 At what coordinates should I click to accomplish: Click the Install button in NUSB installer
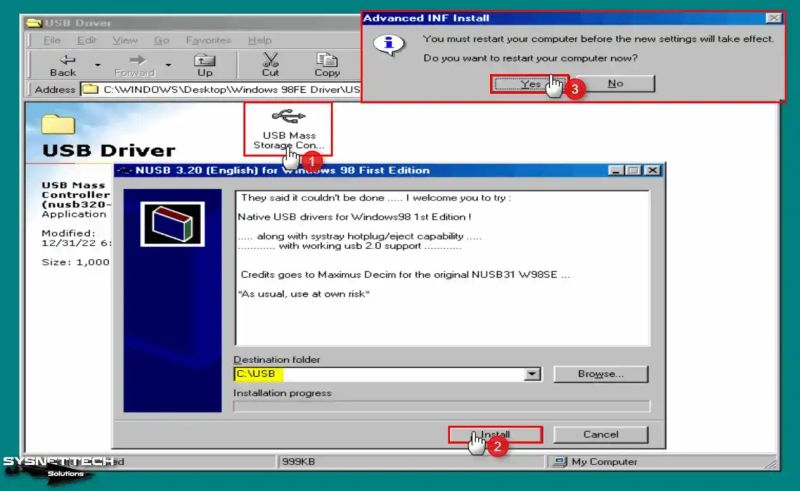click(x=495, y=434)
